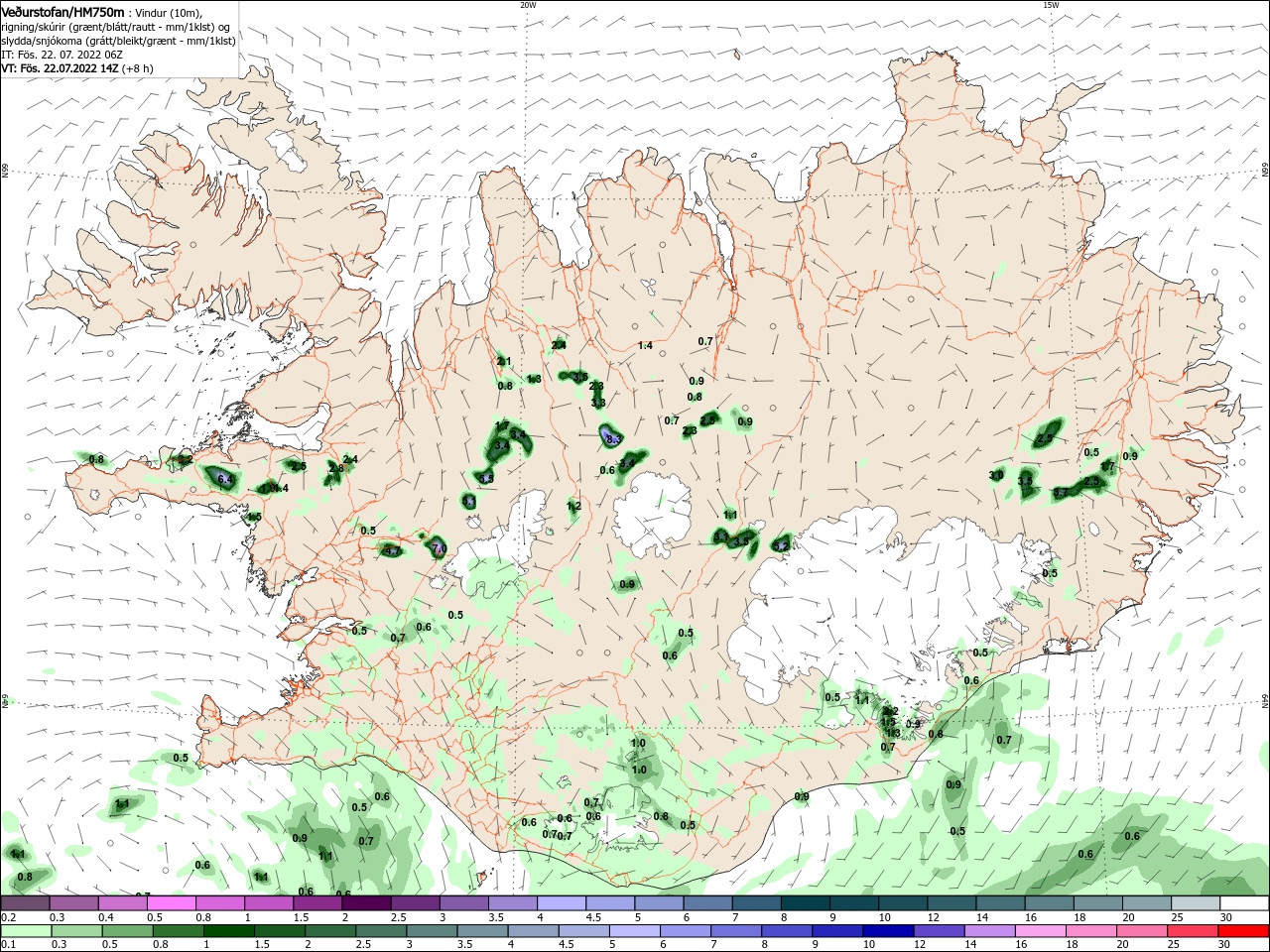Click the crimson 25–30 swatch in rain legend
The width and height of the screenshot is (1270, 952).
point(1193,931)
